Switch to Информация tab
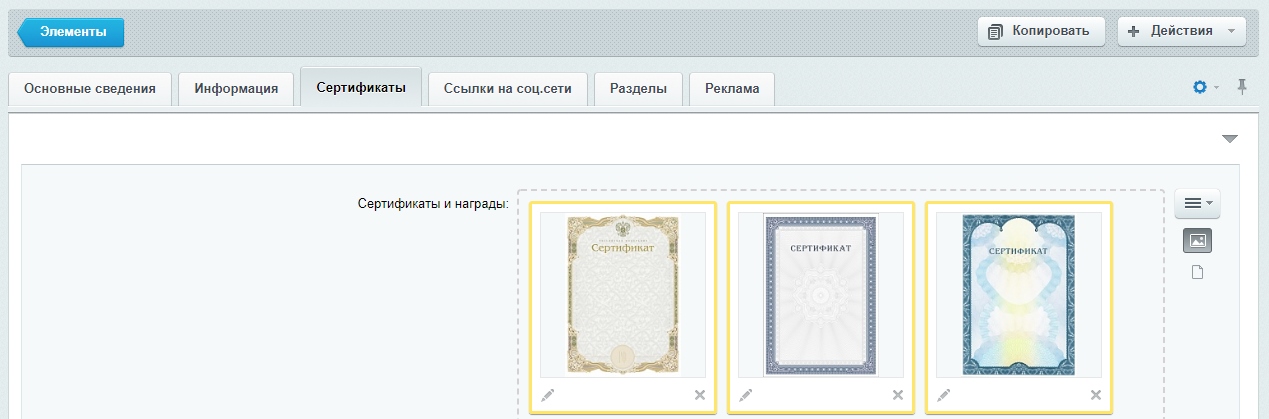Viewport: 1269px width, 419px height. pyautogui.click(x=236, y=88)
